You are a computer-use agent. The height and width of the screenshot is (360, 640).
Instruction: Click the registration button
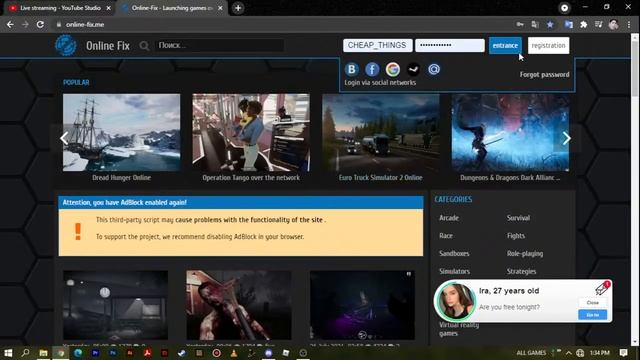(548, 45)
